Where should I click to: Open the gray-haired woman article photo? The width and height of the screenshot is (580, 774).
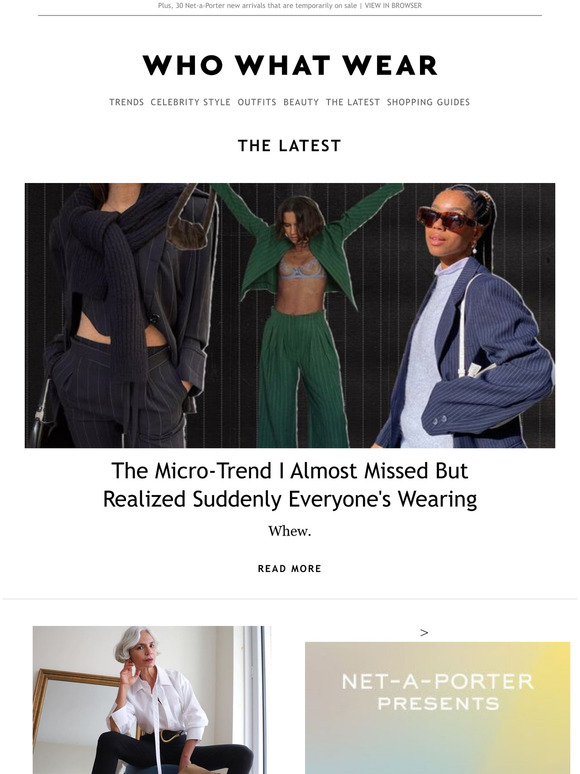coord(152,700)
